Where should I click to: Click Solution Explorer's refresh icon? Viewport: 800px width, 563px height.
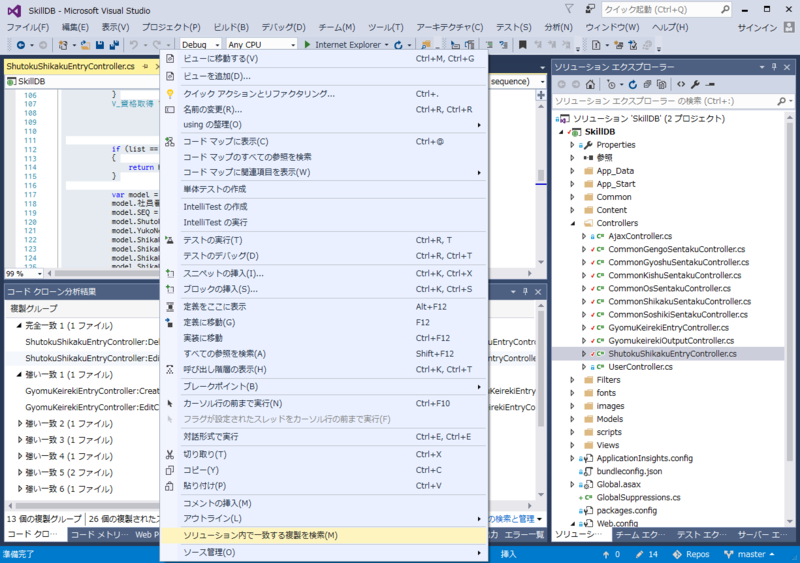633,84
